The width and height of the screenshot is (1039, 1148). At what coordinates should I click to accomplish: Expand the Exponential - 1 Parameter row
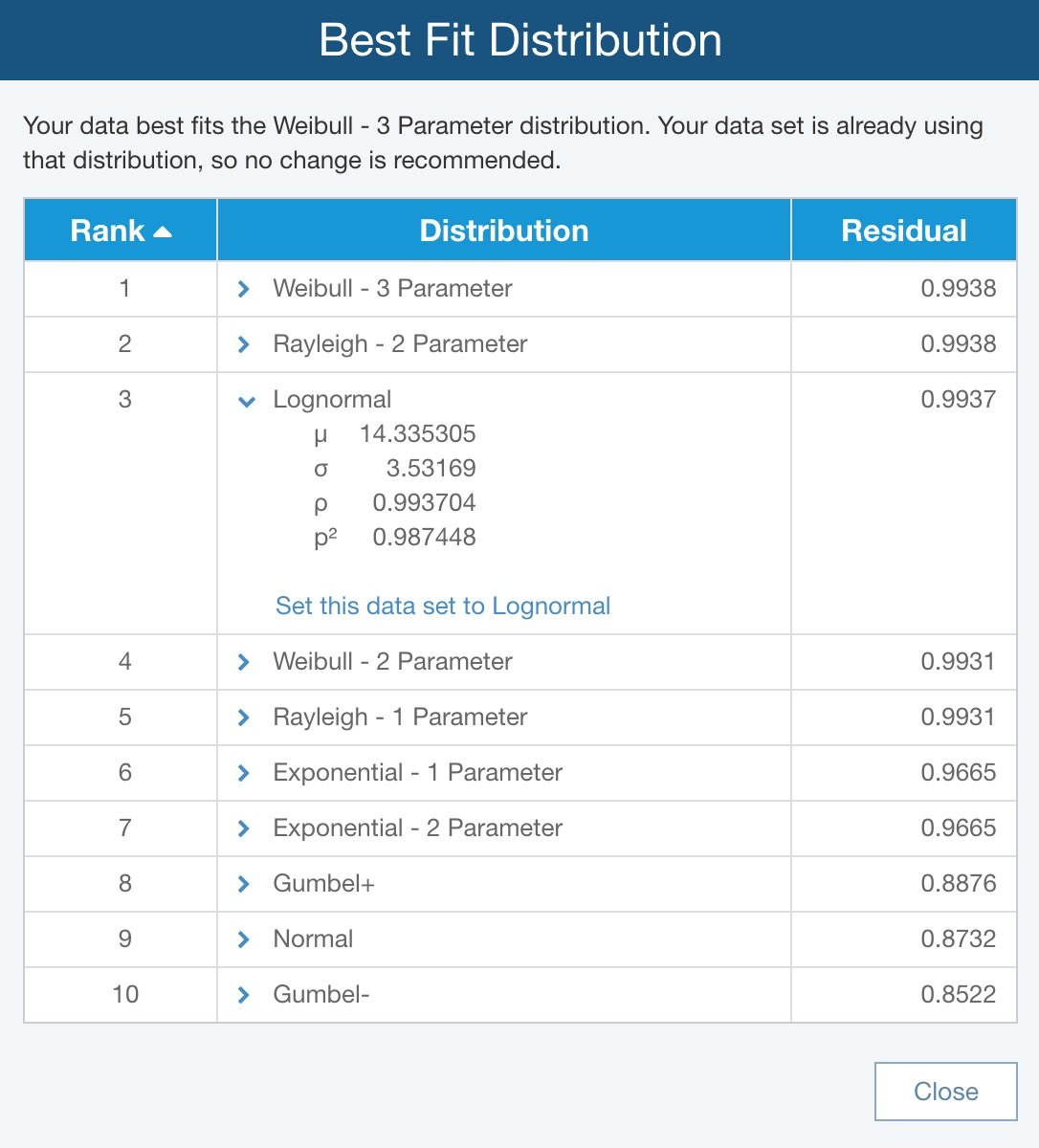coord(244,773)
